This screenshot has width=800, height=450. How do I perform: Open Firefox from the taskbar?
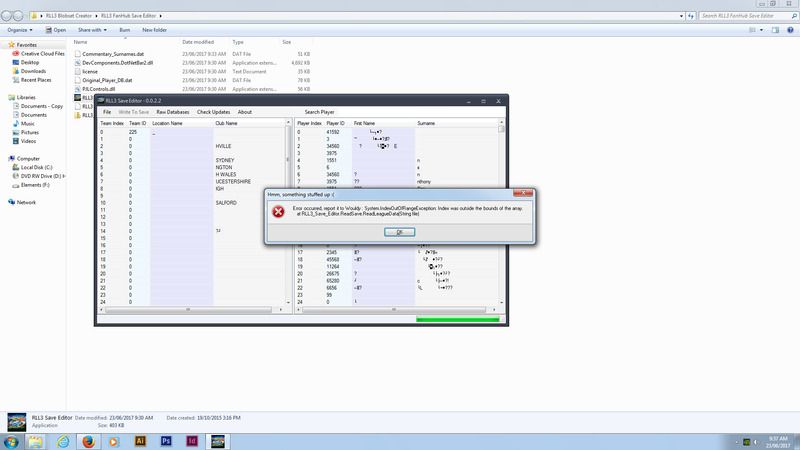(89, 441)
